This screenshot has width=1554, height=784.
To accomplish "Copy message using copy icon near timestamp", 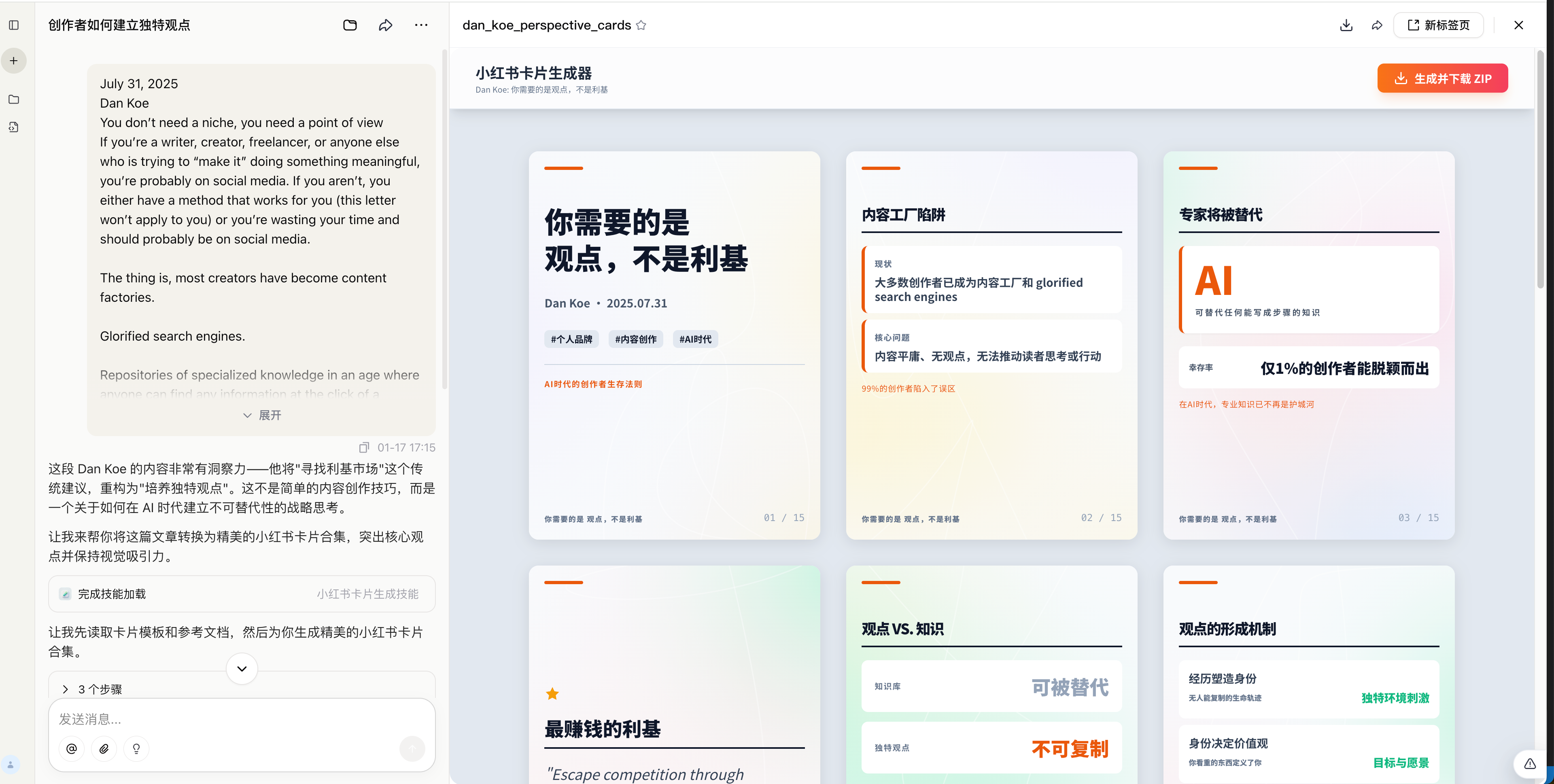I will point(364,447).
